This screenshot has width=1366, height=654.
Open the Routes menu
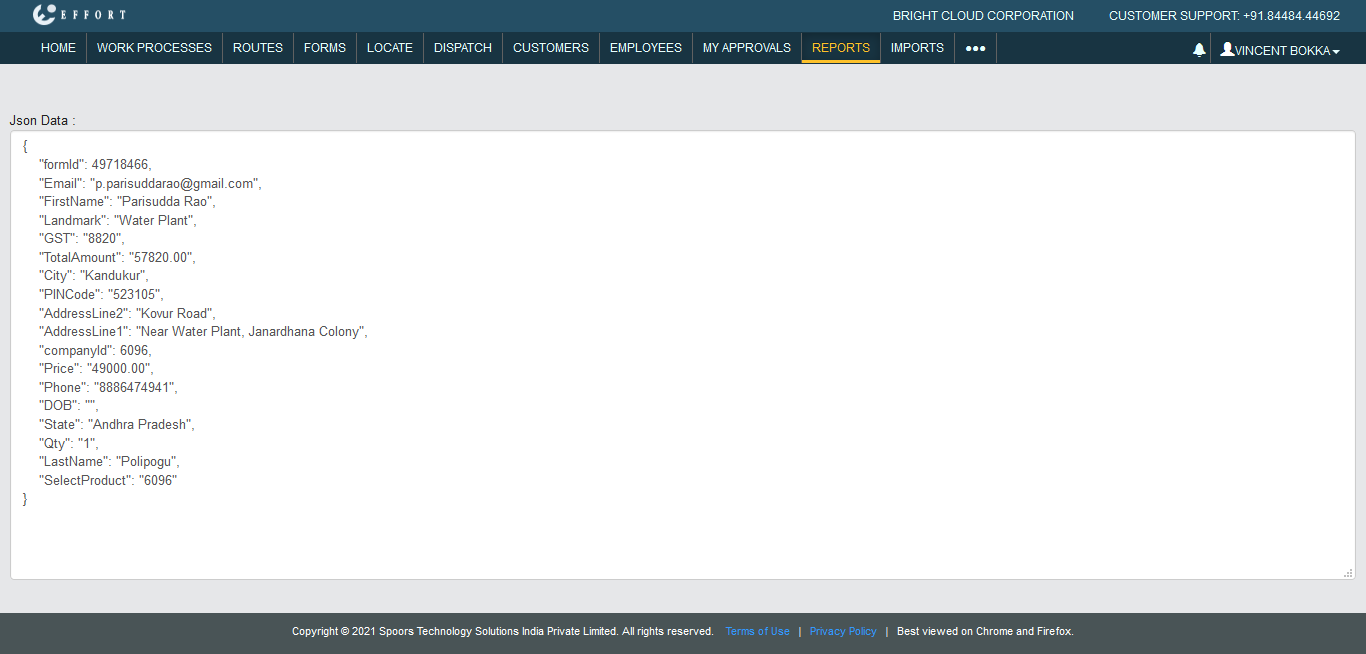[x=258, y=48]
